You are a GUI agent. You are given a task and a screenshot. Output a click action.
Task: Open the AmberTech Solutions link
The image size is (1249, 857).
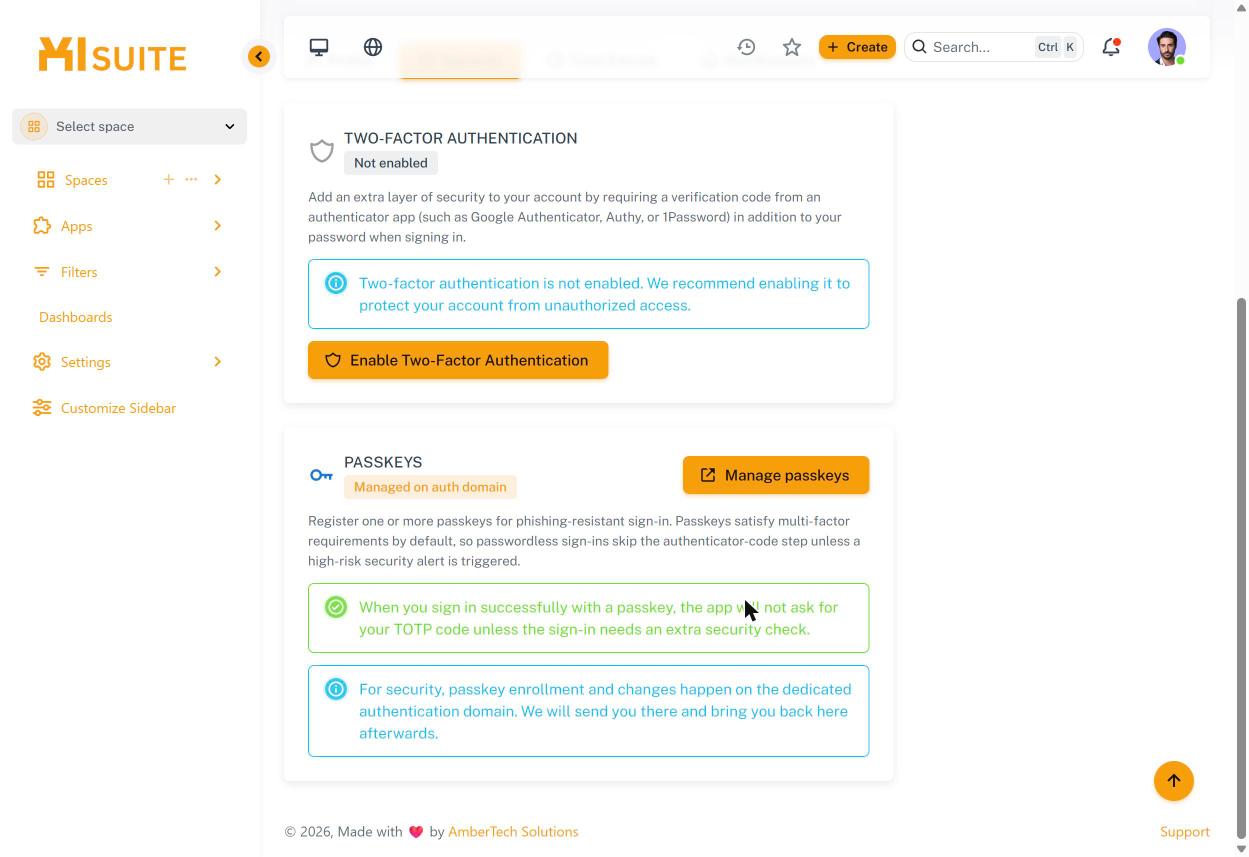coord(513,832)
